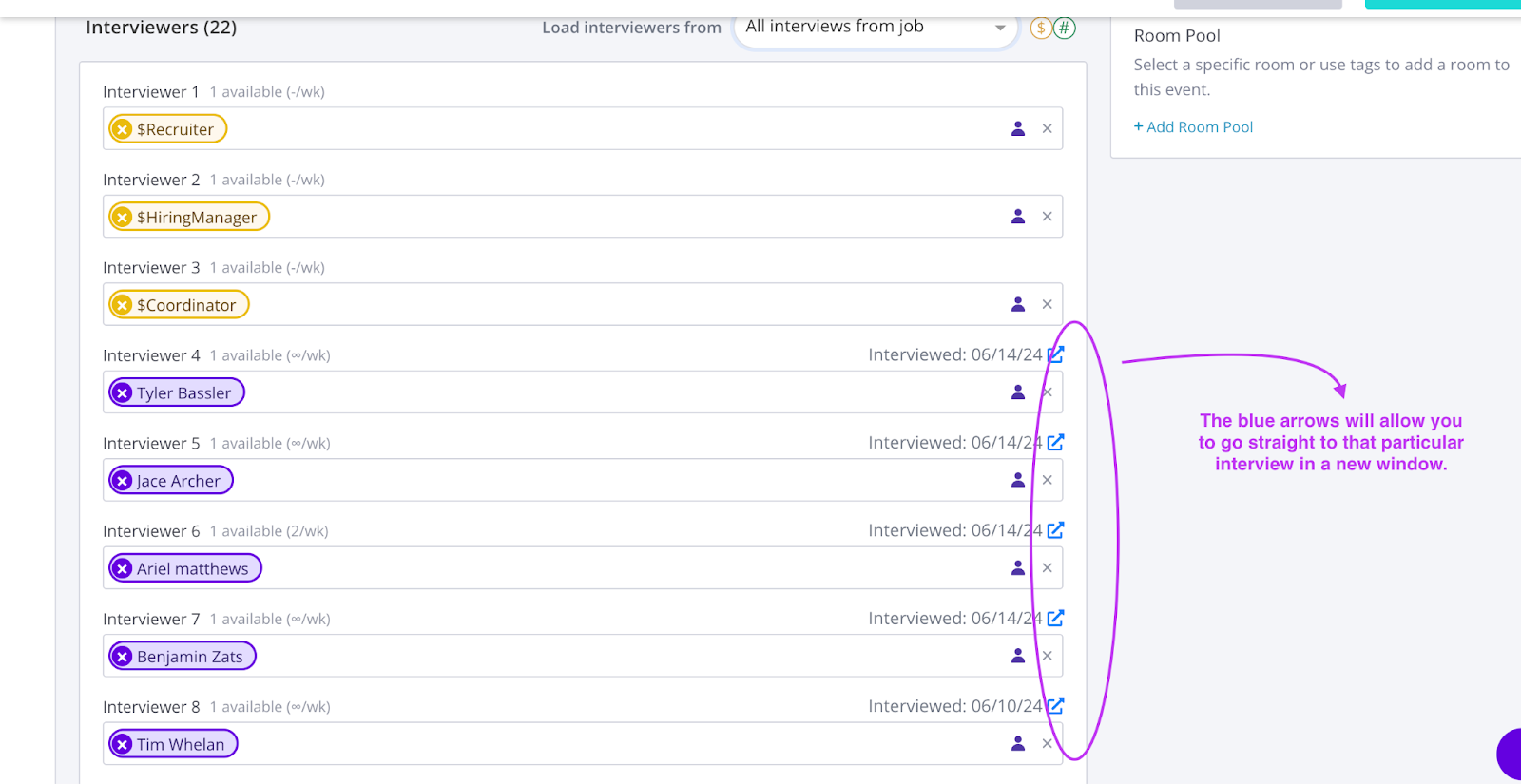Delete Interviewer 2 row with X

pos(1047,217)
